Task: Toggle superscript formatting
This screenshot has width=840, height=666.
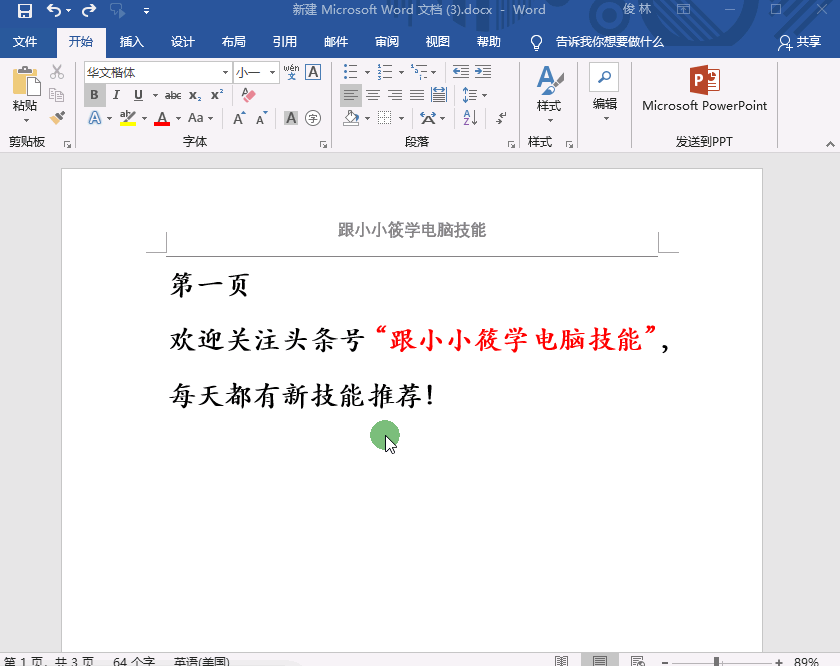Action: pyautogui.click(x=216, y=95)
